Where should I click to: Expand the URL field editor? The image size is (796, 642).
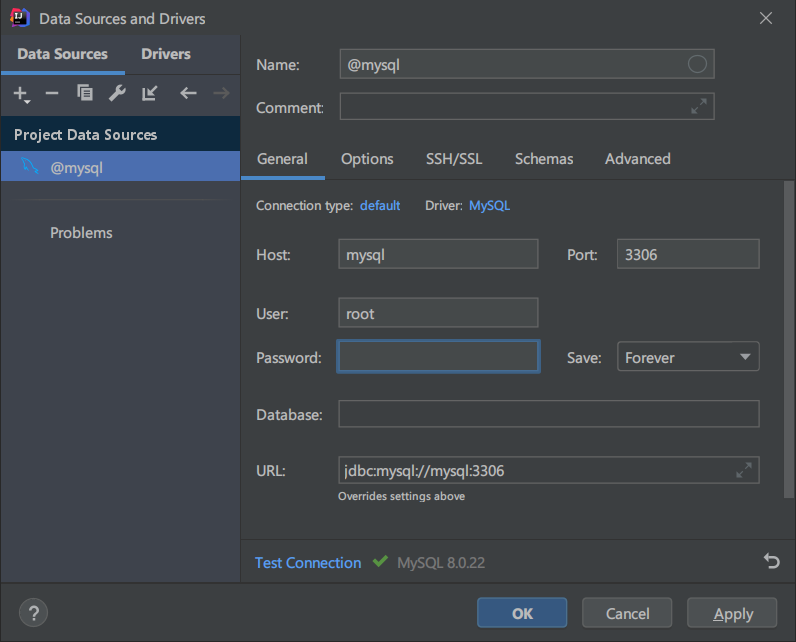pyautogui.click(x=744, y=470)
